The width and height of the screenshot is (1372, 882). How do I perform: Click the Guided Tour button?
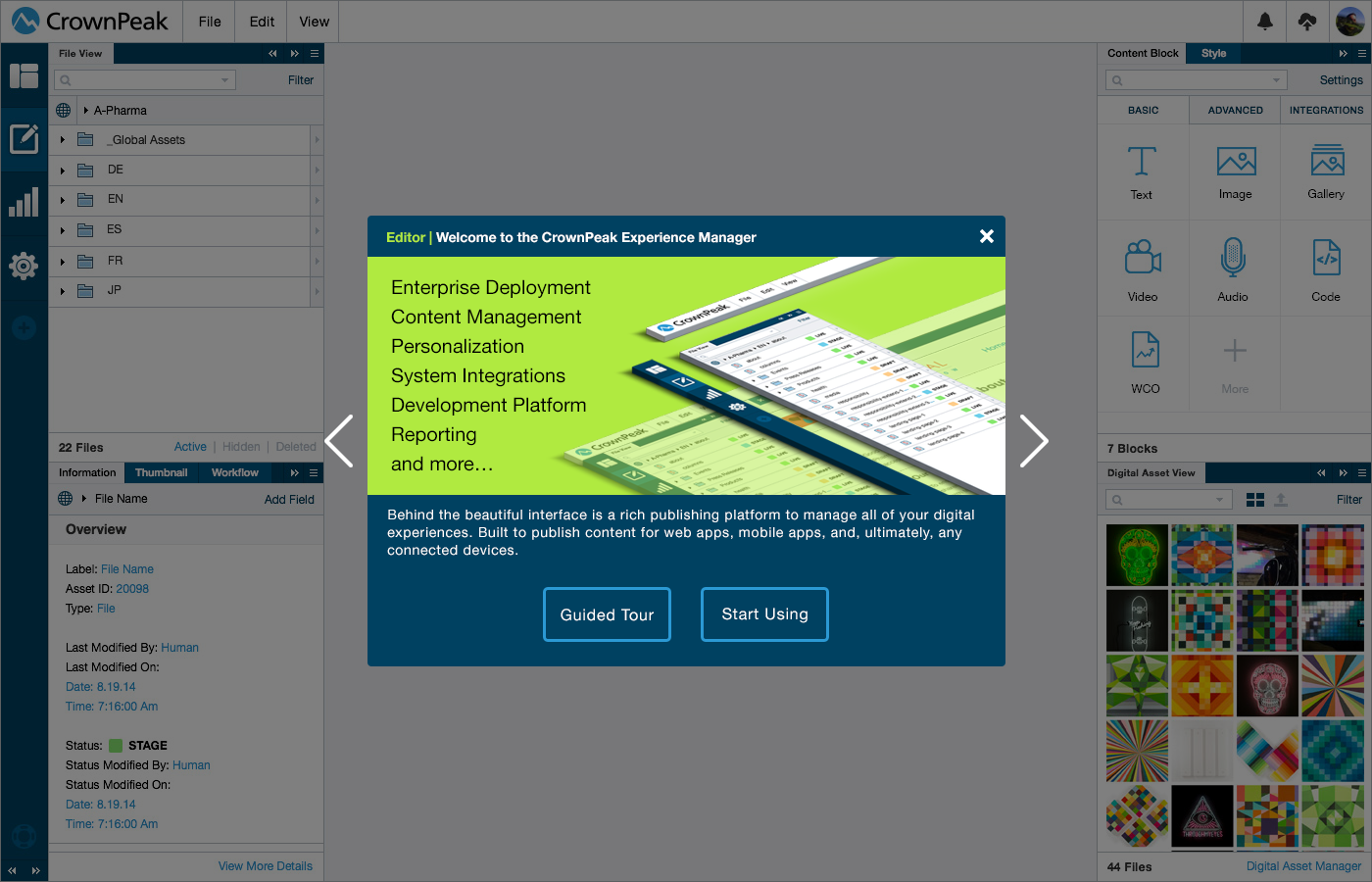[x=607, y=614]
